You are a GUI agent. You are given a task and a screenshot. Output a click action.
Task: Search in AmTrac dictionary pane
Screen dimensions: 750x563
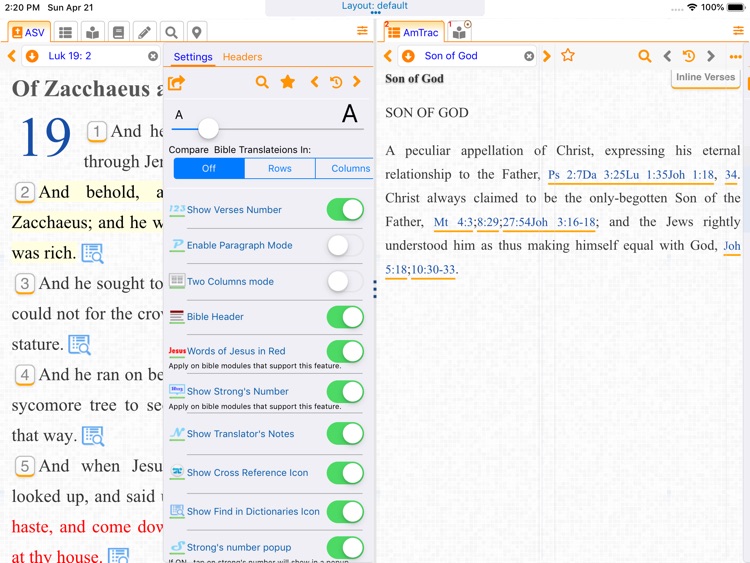[x=645, y=56]
